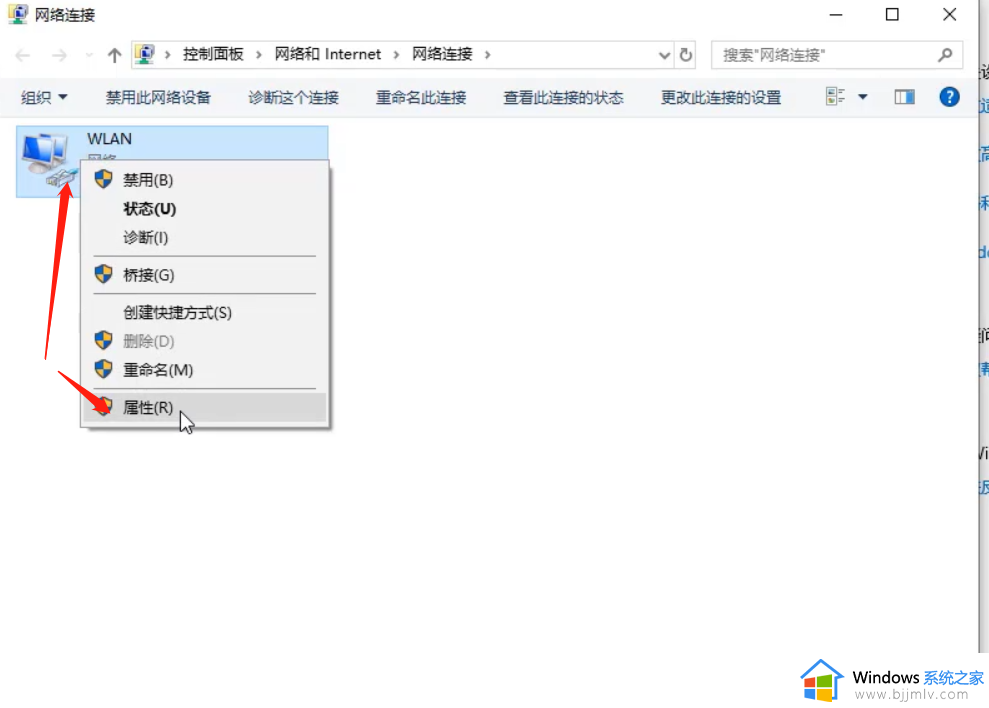
Task: Toggle the preview pane icon
Action: click(x=904, y=97)
